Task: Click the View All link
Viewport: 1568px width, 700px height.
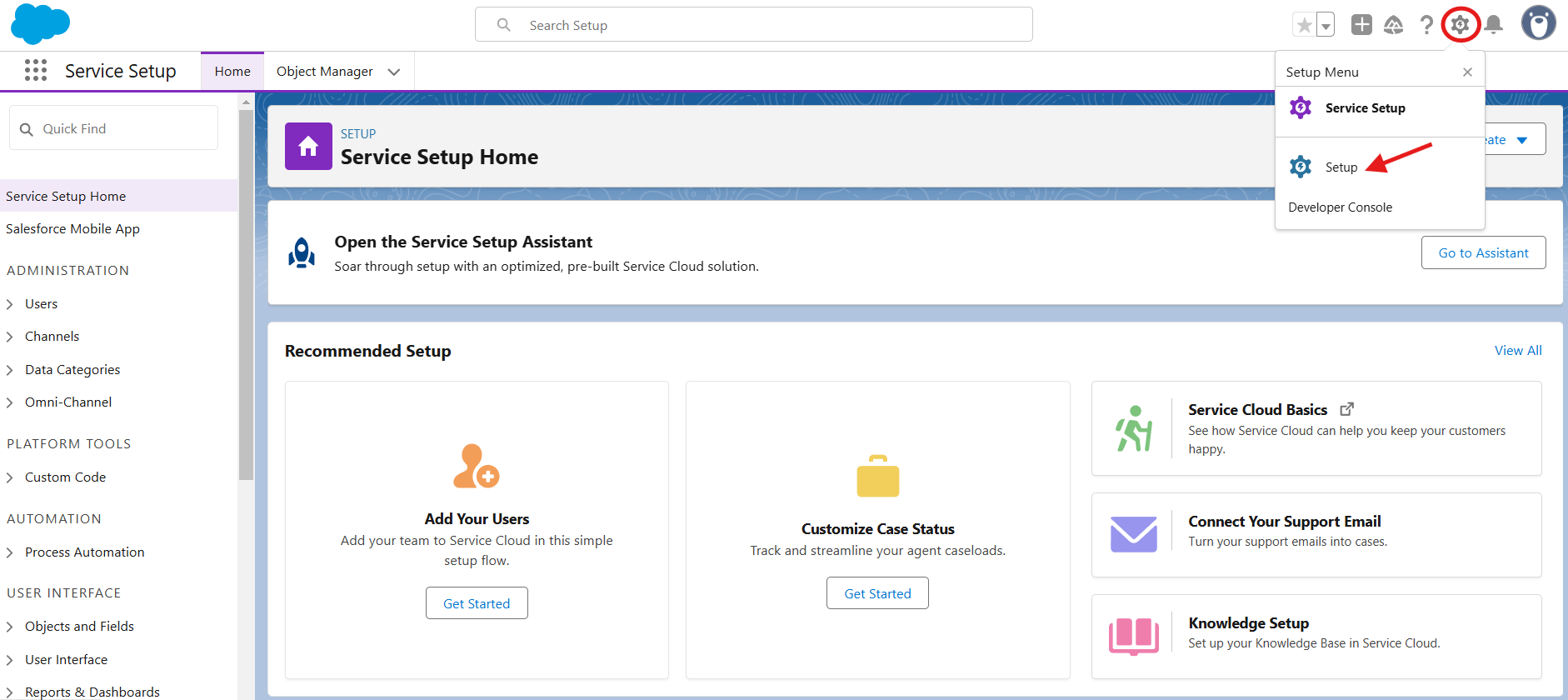Action: coord(1517,351)
